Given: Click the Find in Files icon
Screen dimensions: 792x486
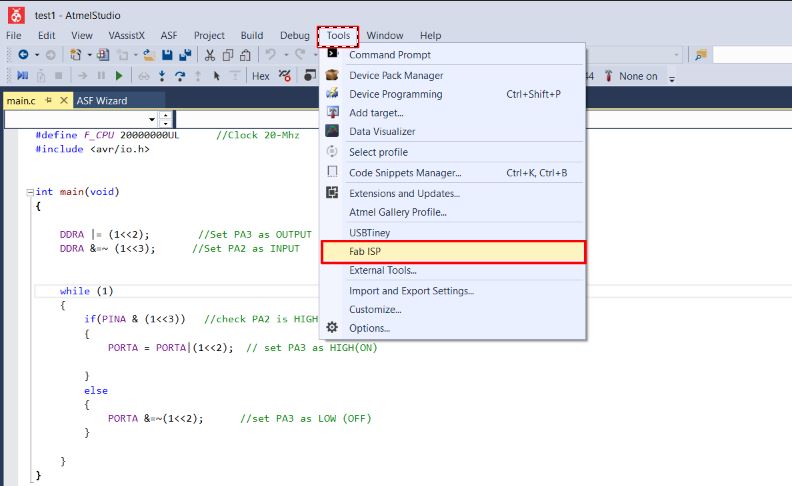Looking at the screenshot, I should pos(701,55).
